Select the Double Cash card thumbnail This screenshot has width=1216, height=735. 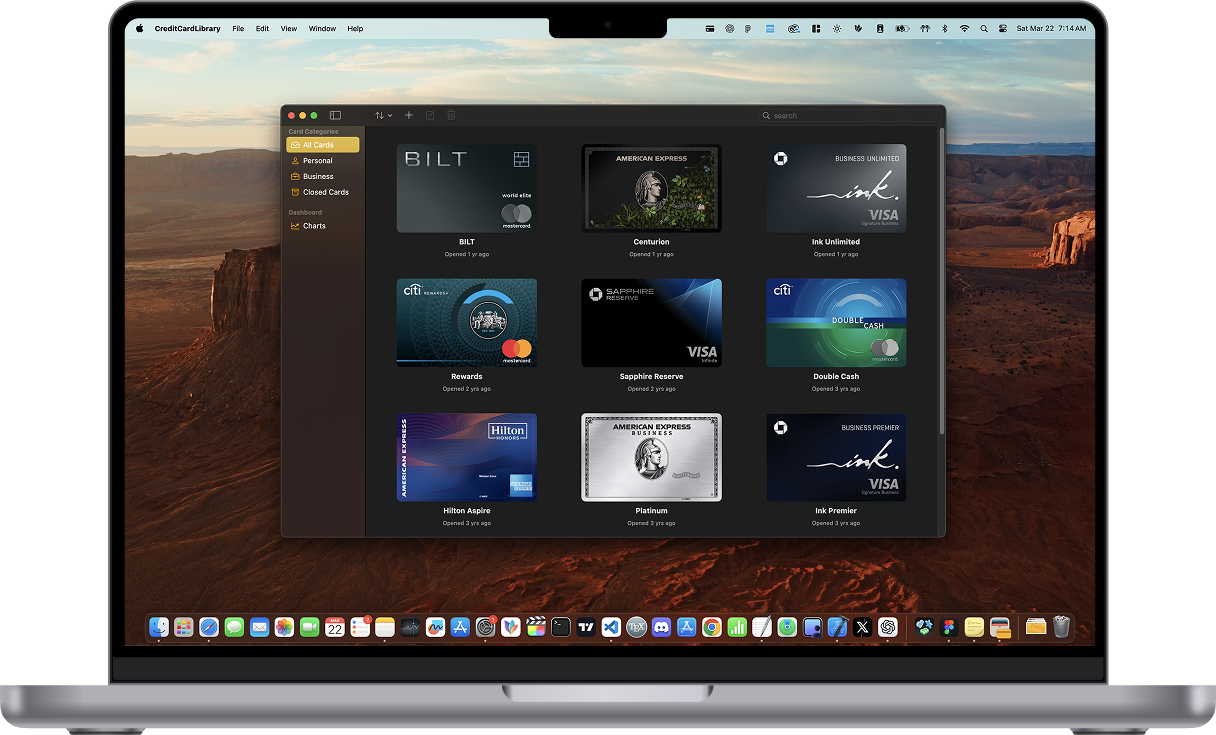(836, 323)
